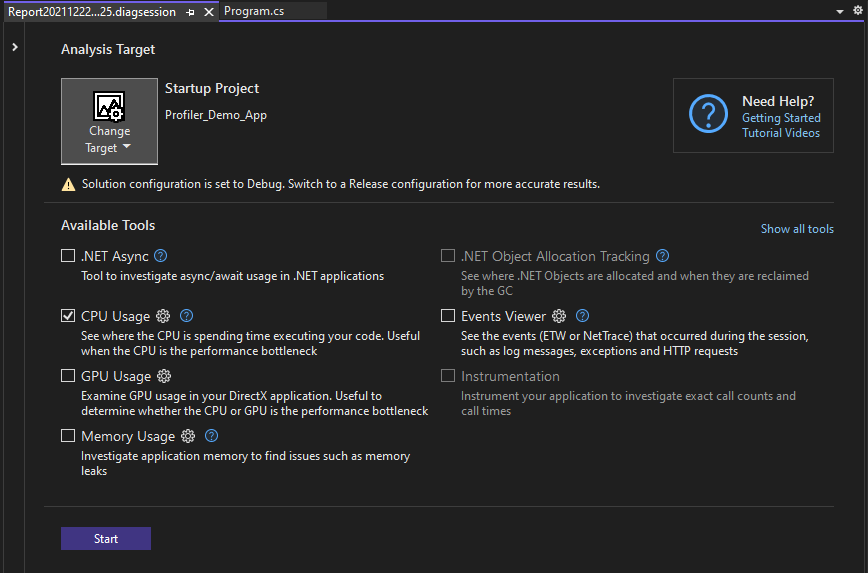Image resolution: width=868 pixels, height=573 pixels.
Task: Enable the GPU Usage checkbox
Action: pos(68,376)
